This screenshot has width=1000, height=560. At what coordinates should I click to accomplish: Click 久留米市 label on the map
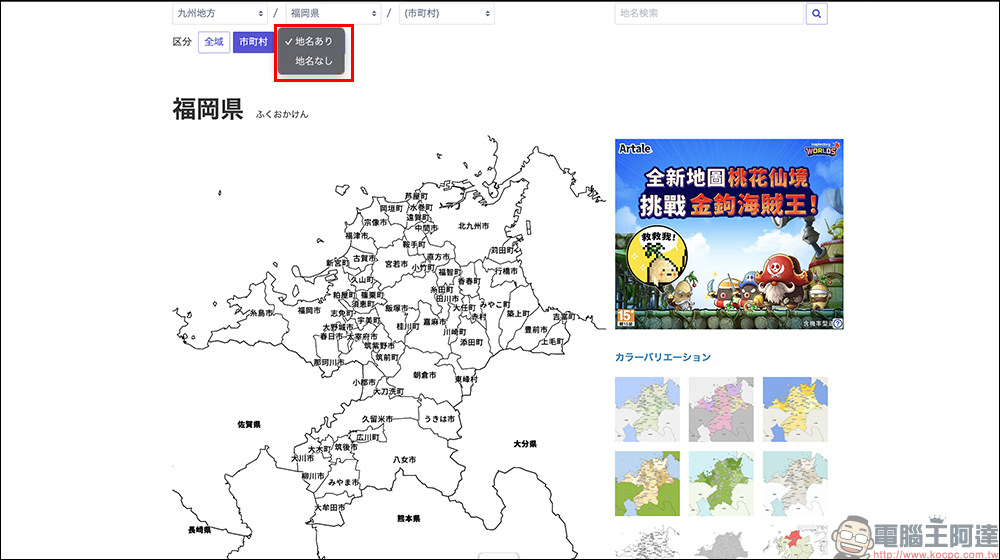click(378, 419)
